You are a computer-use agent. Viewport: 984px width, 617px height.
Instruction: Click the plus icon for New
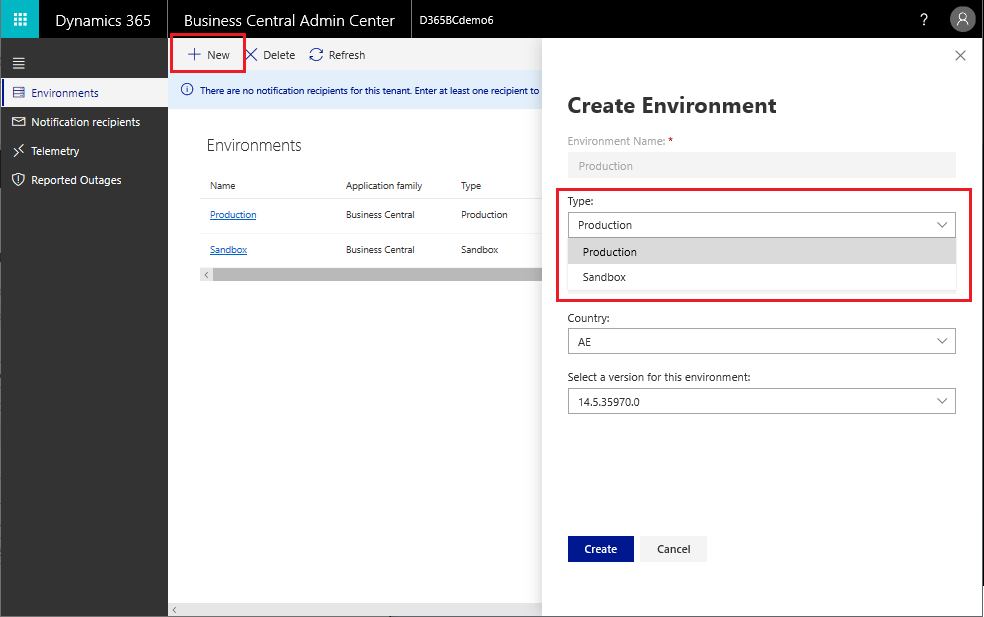coord(195,55)
